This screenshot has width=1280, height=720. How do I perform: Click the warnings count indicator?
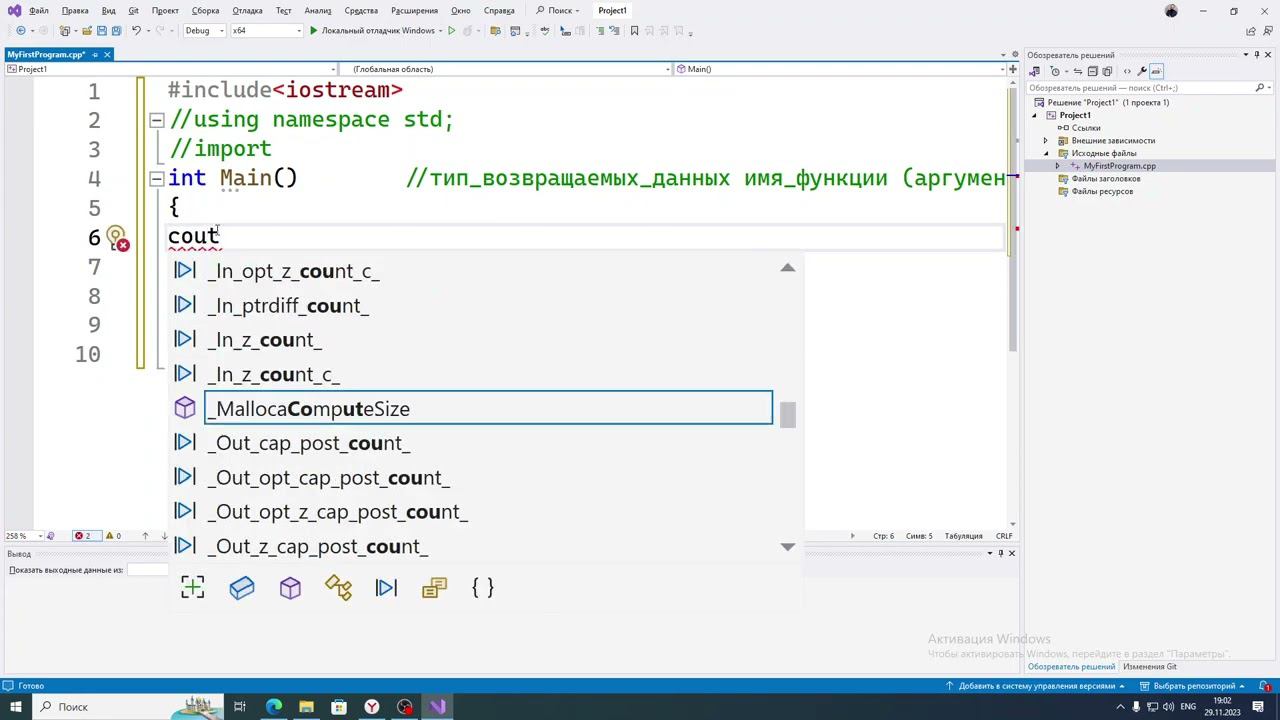coord(113,536)
